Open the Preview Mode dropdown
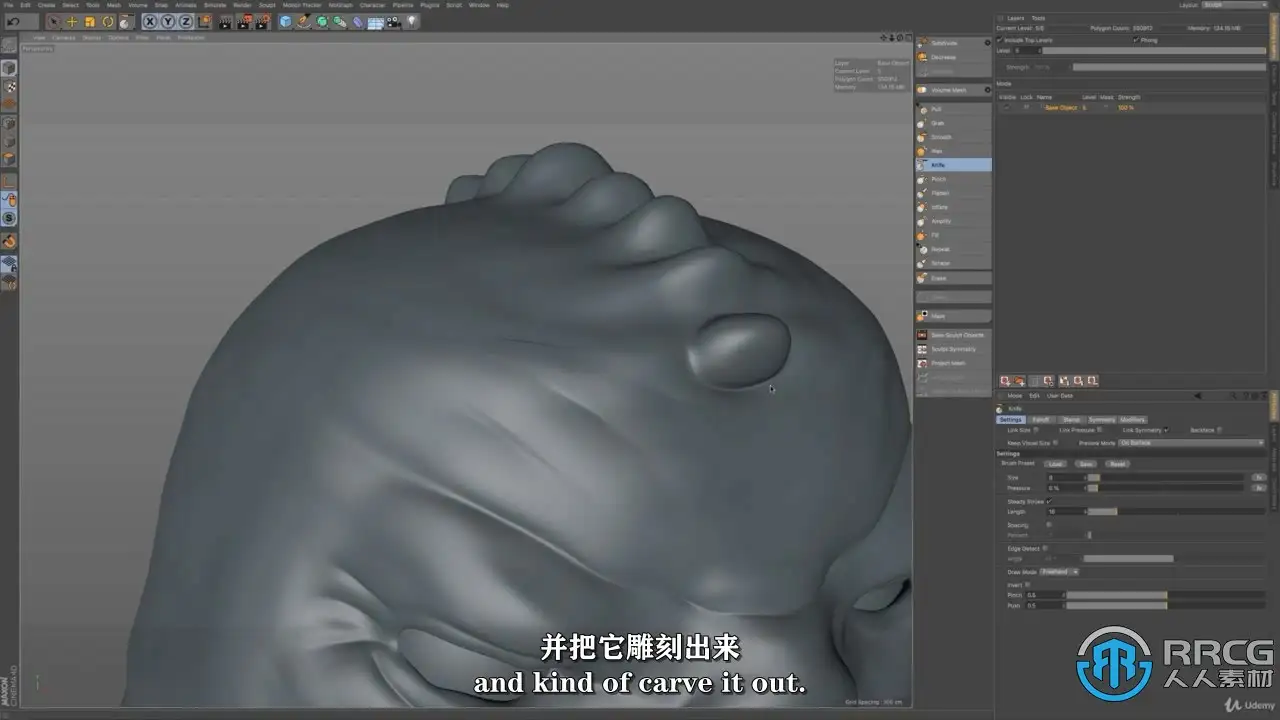Screen dimensions: 1280x720 (x=1191, y=442)
